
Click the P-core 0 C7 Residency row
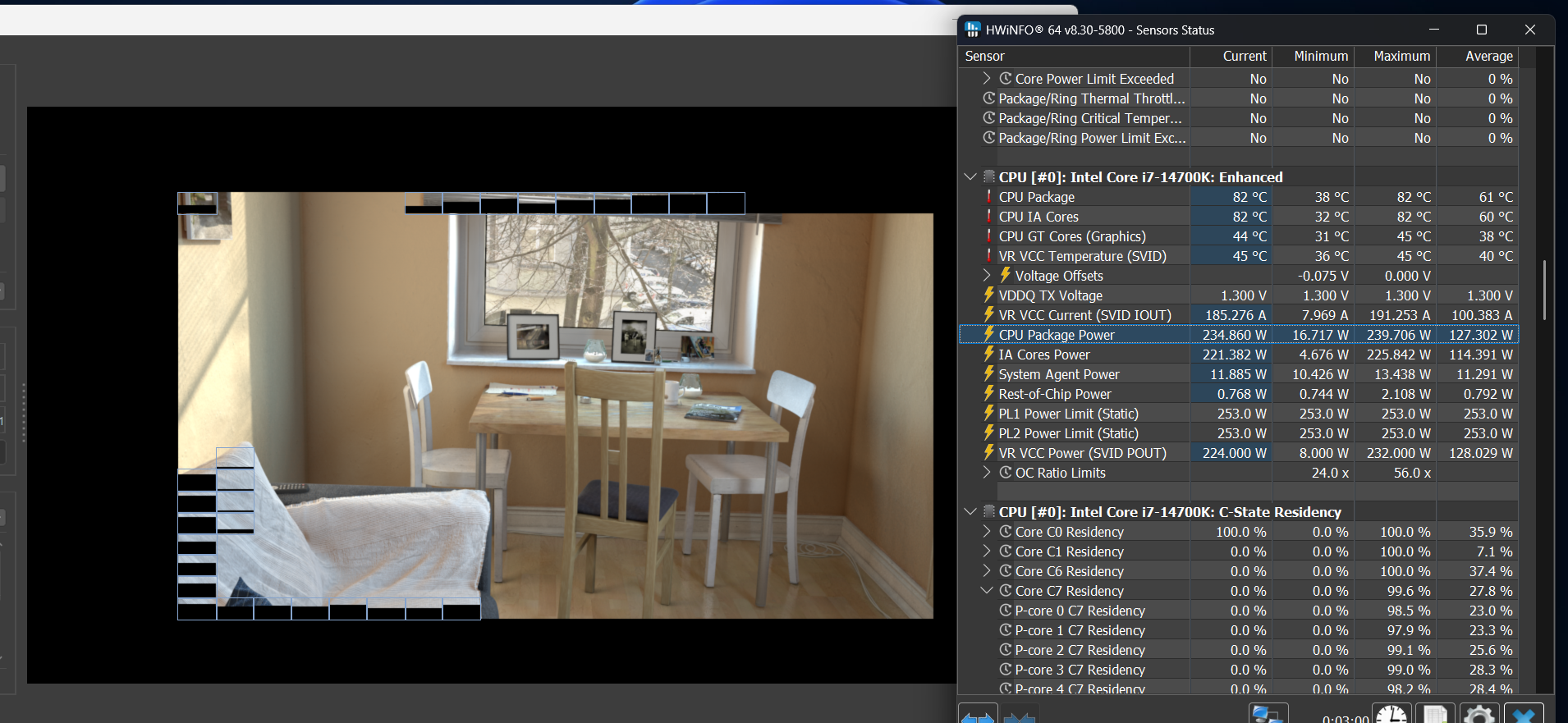(1239, 611)
